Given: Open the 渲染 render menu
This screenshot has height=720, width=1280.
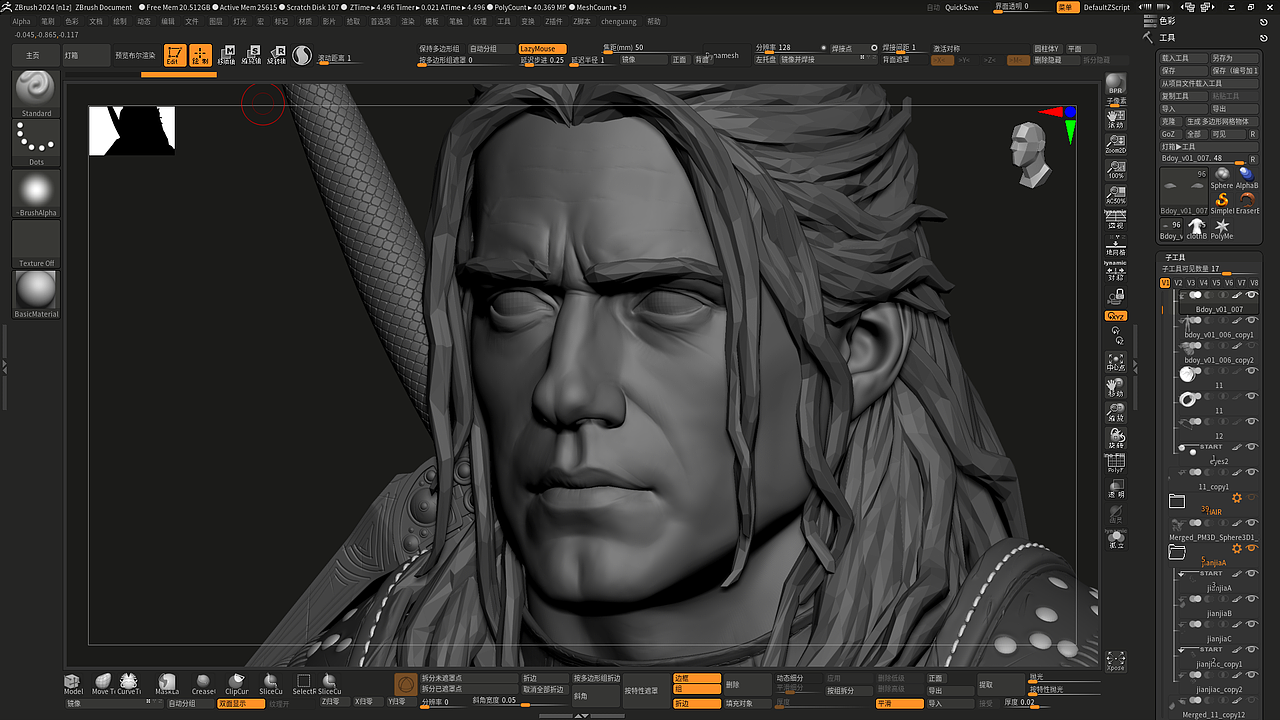Looking at the screenshot, I should (408, 21).
